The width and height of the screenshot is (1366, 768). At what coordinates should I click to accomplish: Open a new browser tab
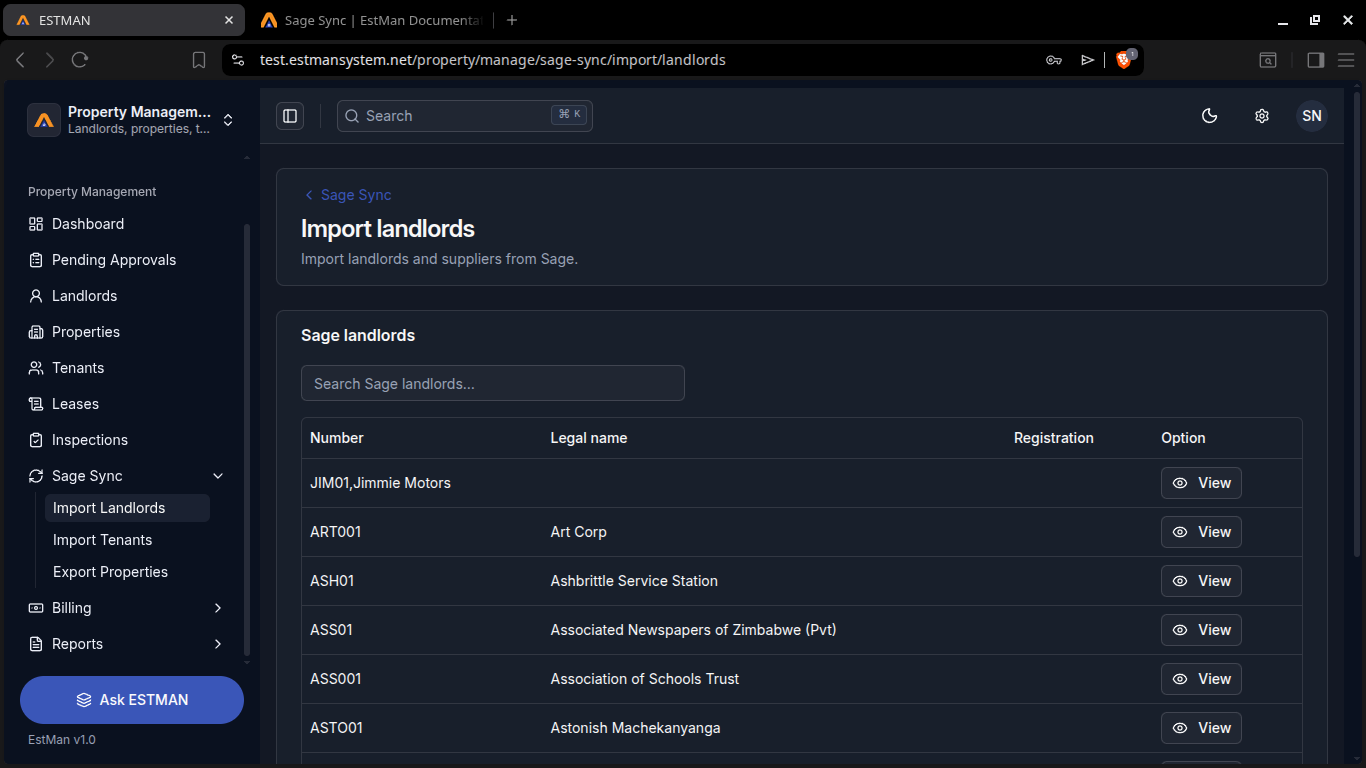pos(512,20)
